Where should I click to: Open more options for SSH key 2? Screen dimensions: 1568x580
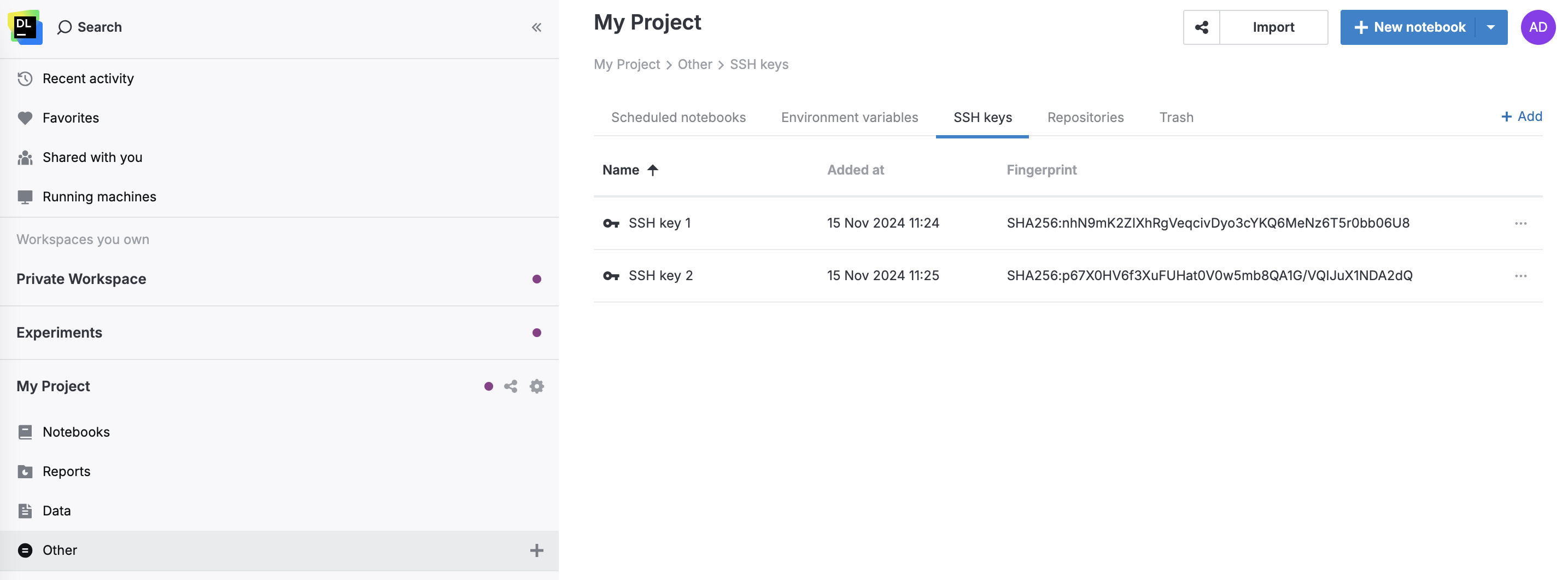coord(1520,276)
